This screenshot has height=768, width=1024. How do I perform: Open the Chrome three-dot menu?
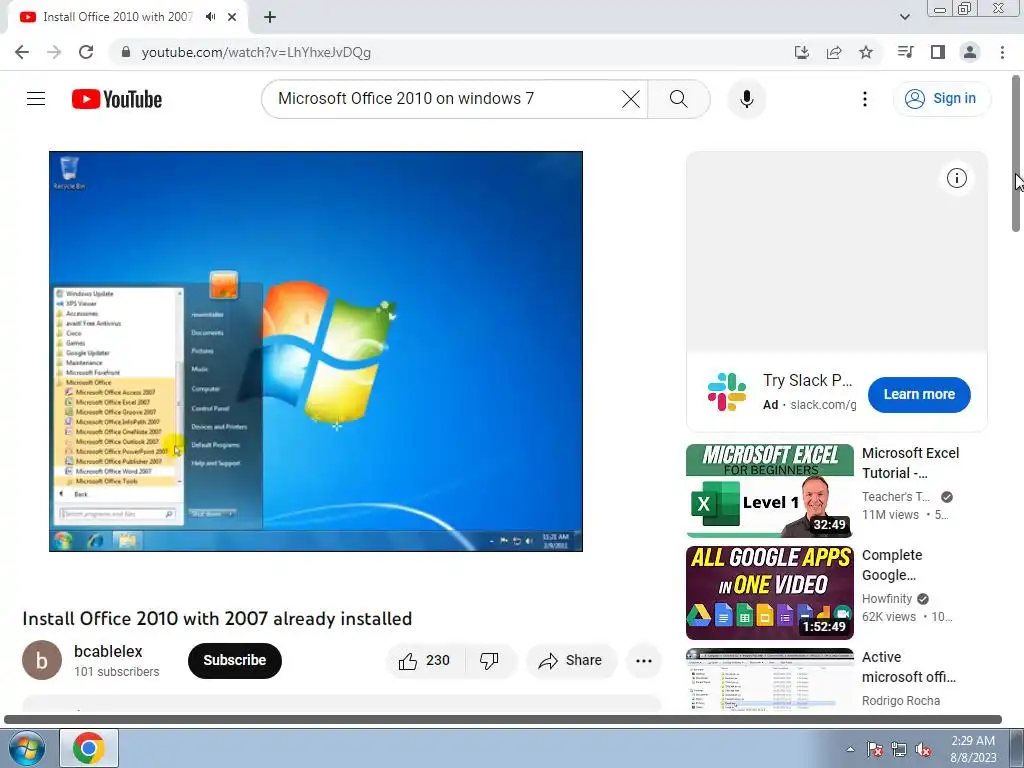pyautogui.click(x=1002, y=52)
